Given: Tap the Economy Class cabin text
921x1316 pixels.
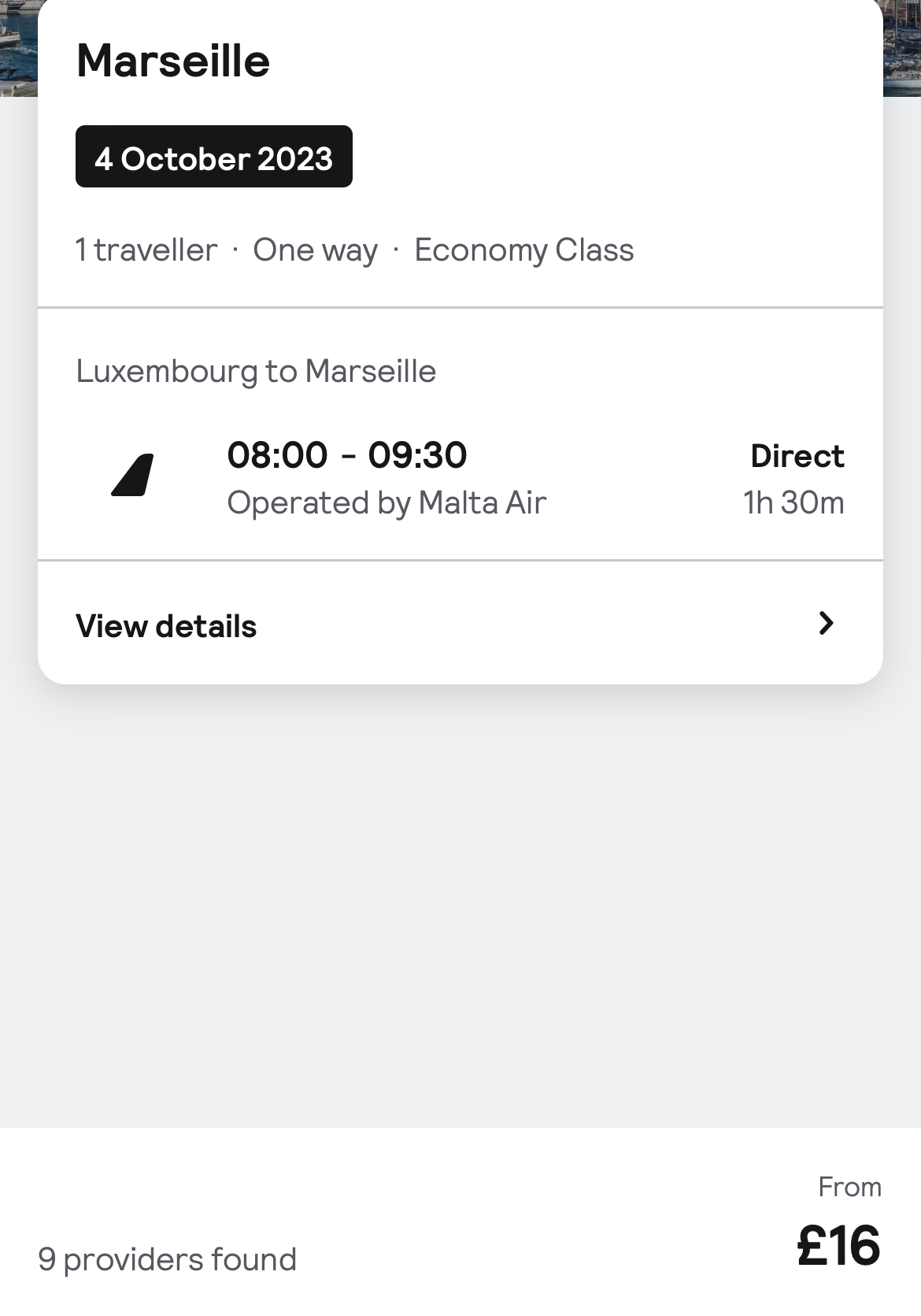Looking at the screenshot, I should click(x=524, y=250).
